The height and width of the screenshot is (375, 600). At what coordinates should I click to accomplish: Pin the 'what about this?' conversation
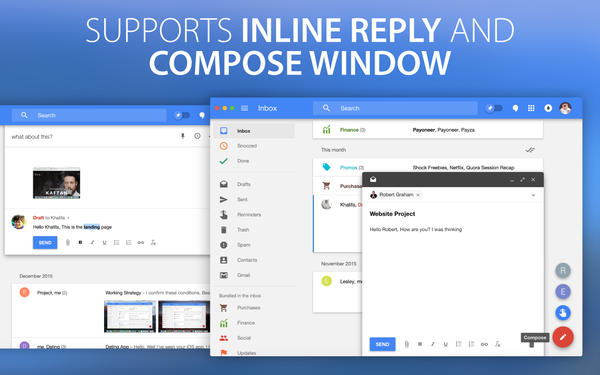(183, 136)
